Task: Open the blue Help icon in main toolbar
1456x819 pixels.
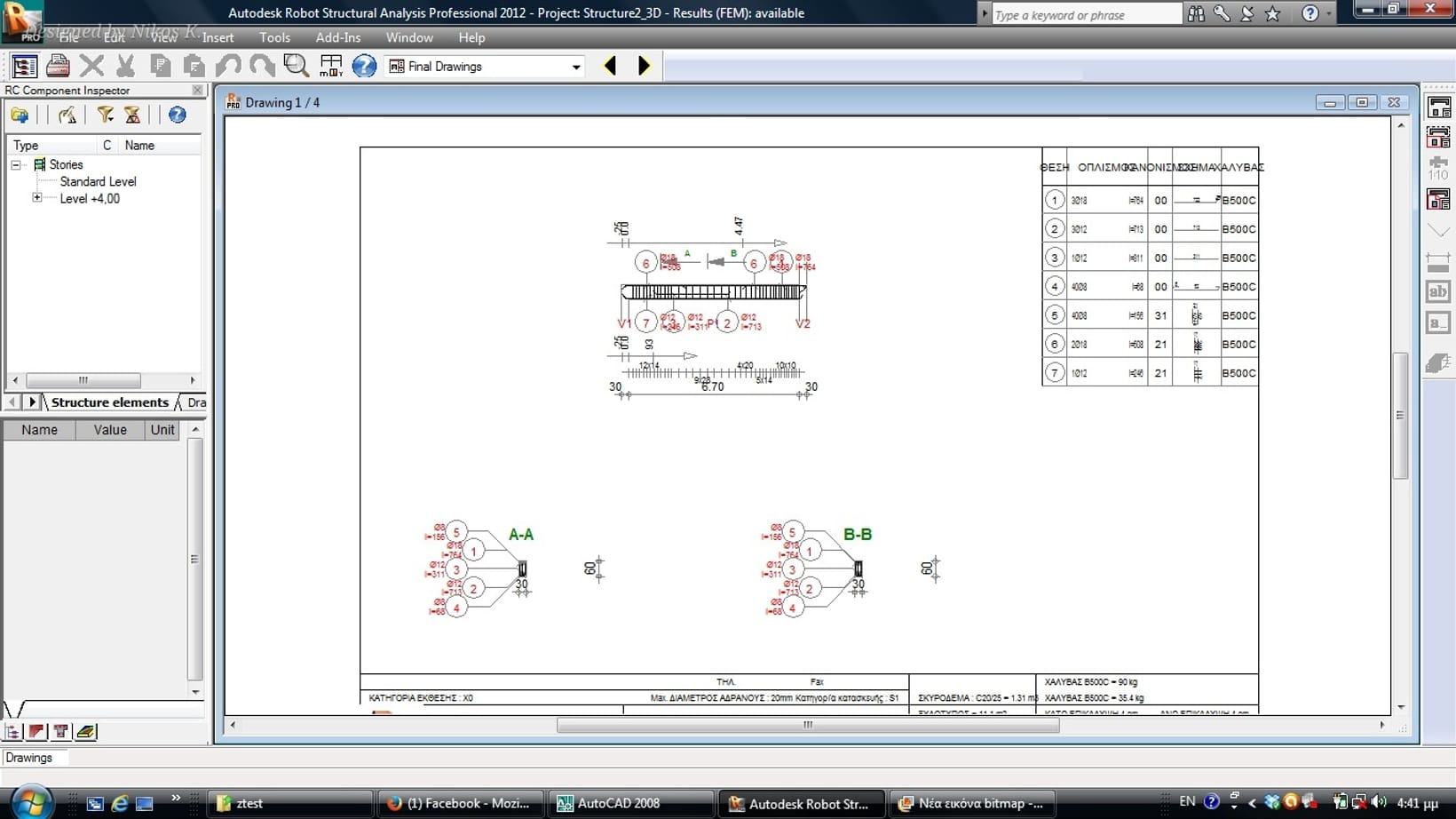Action: pyautogui.click(x=364, y=66)
